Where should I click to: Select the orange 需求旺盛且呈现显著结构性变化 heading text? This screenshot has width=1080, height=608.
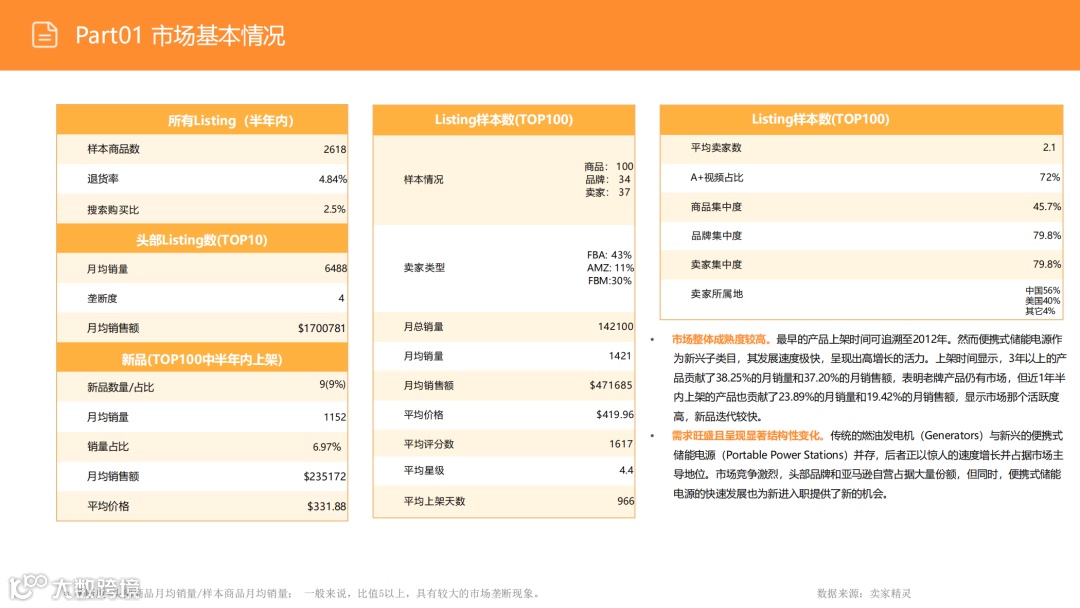point(747,436)
